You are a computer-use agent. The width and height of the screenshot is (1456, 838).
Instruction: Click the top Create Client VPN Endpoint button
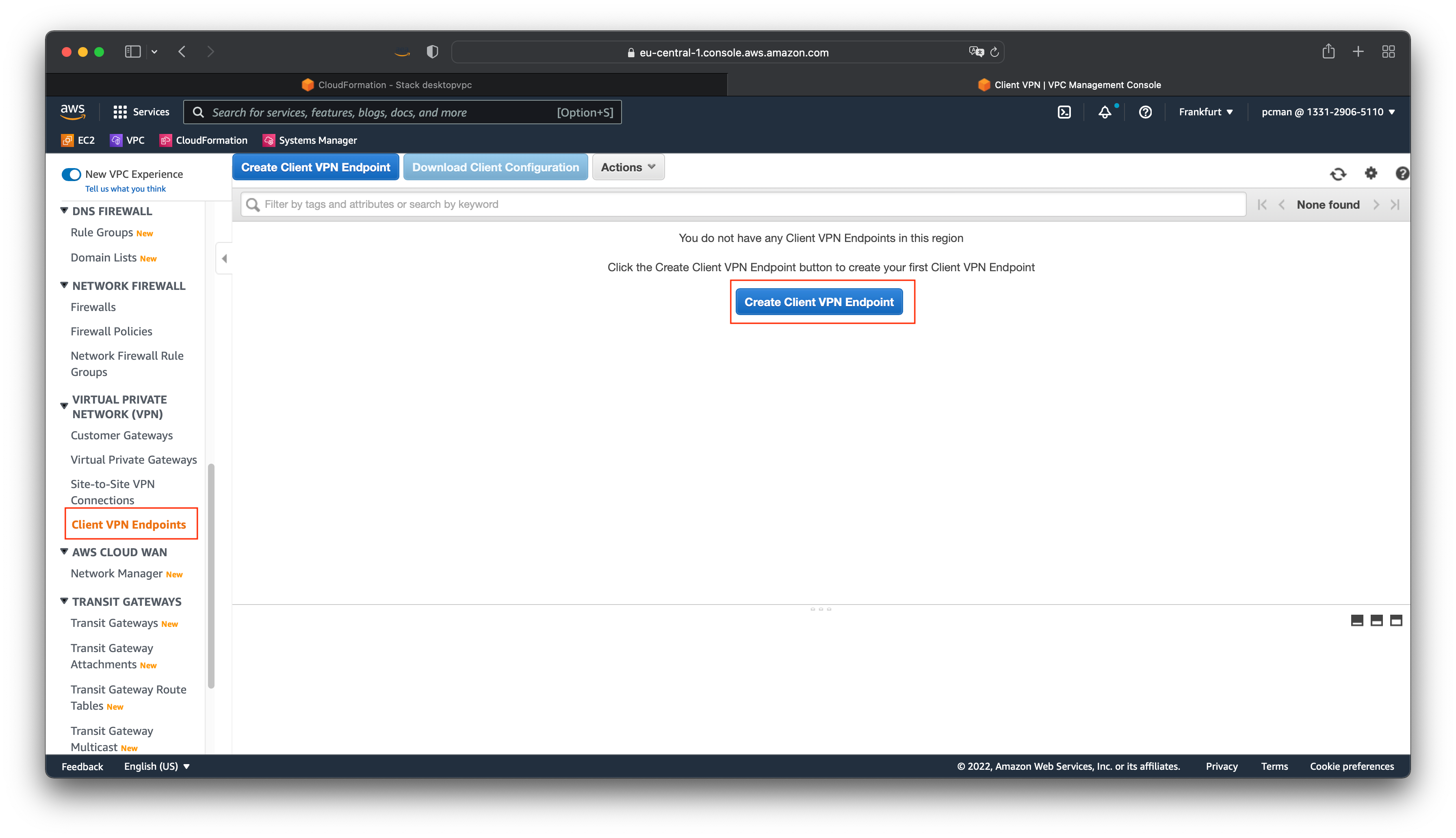pos(316,167)
